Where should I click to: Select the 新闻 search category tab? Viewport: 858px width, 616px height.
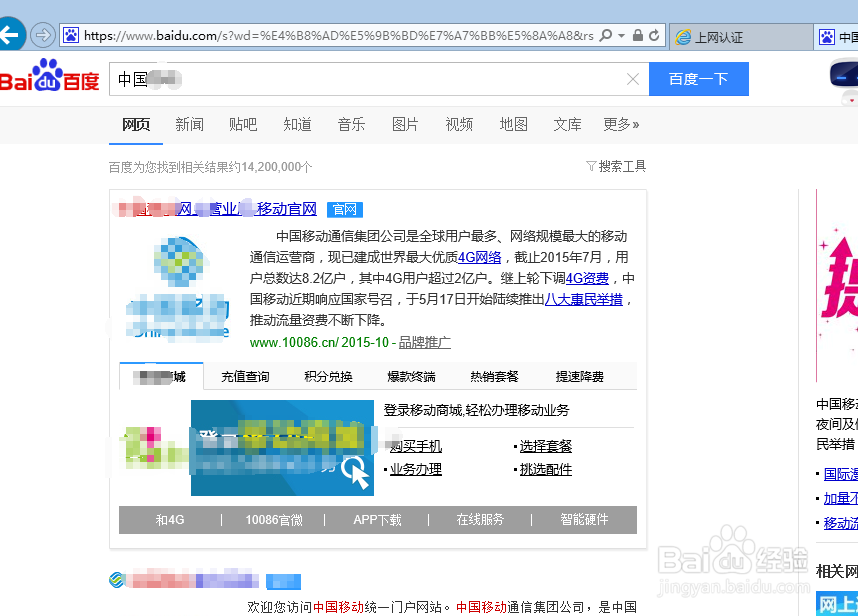(189, 125)
